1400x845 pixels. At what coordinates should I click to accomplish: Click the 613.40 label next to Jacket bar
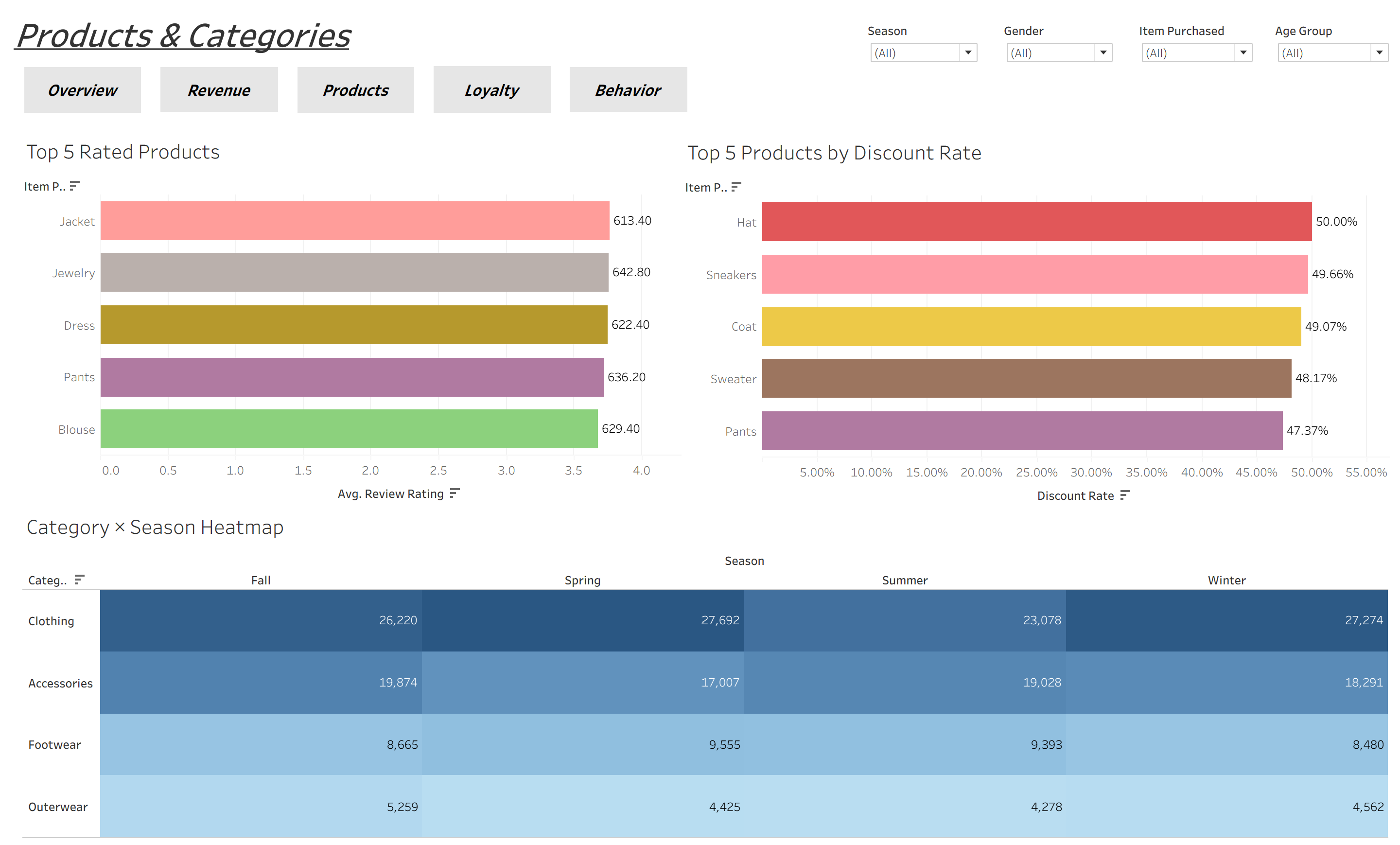pos(632,220)
